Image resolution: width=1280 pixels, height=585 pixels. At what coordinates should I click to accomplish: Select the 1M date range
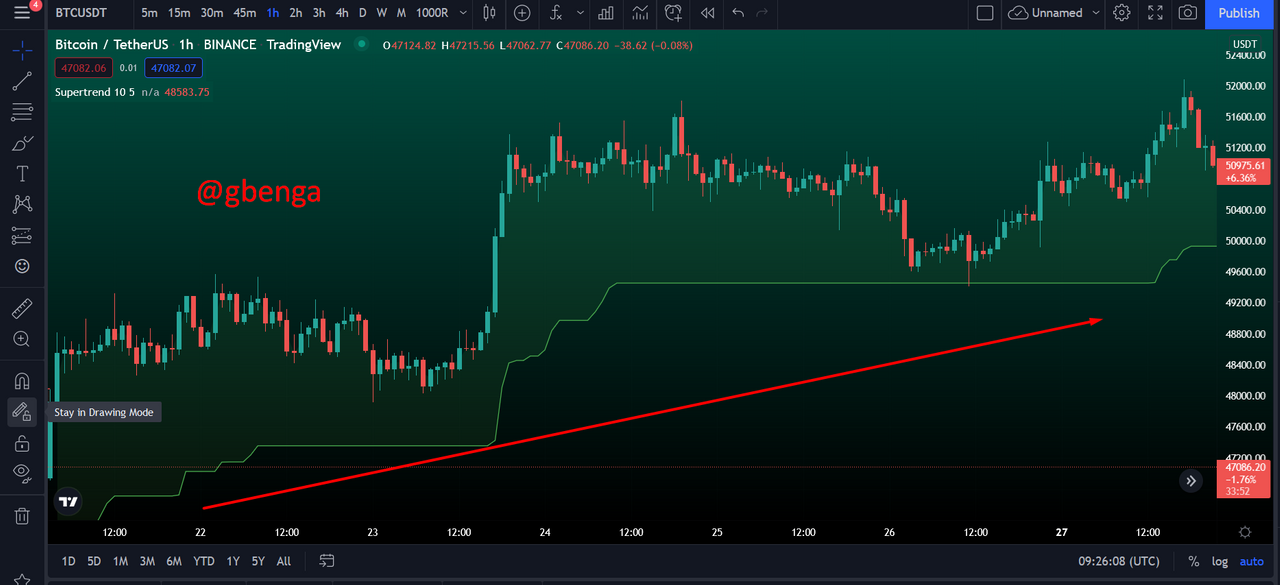tap(120, 561)
